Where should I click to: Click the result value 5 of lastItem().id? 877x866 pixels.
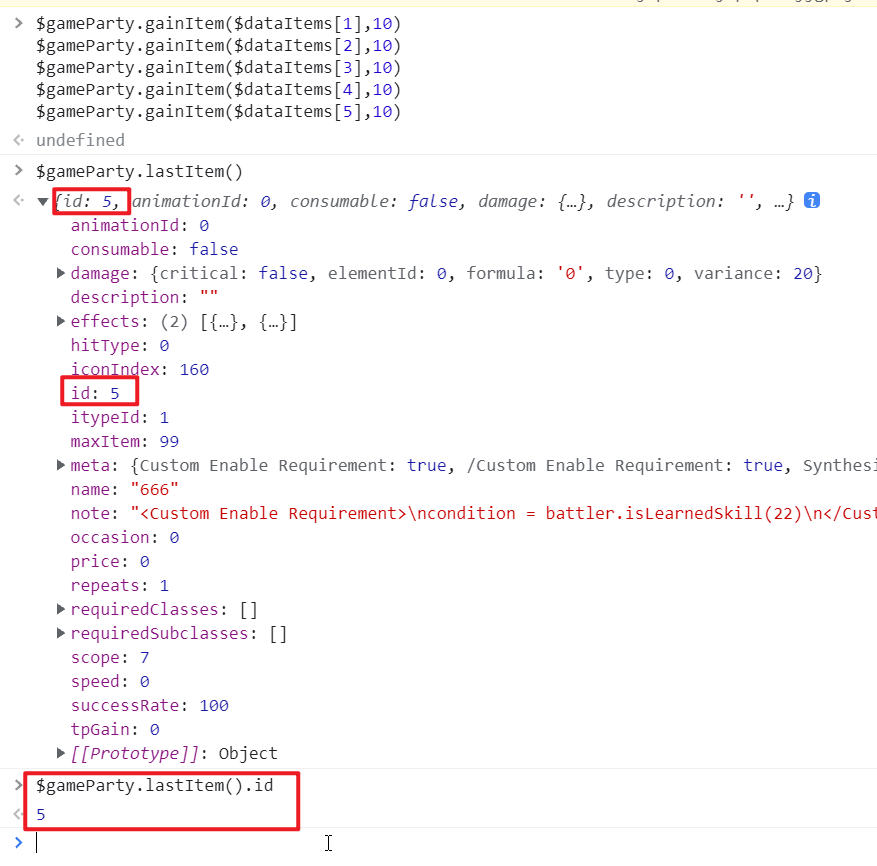[x=41, y=815]
